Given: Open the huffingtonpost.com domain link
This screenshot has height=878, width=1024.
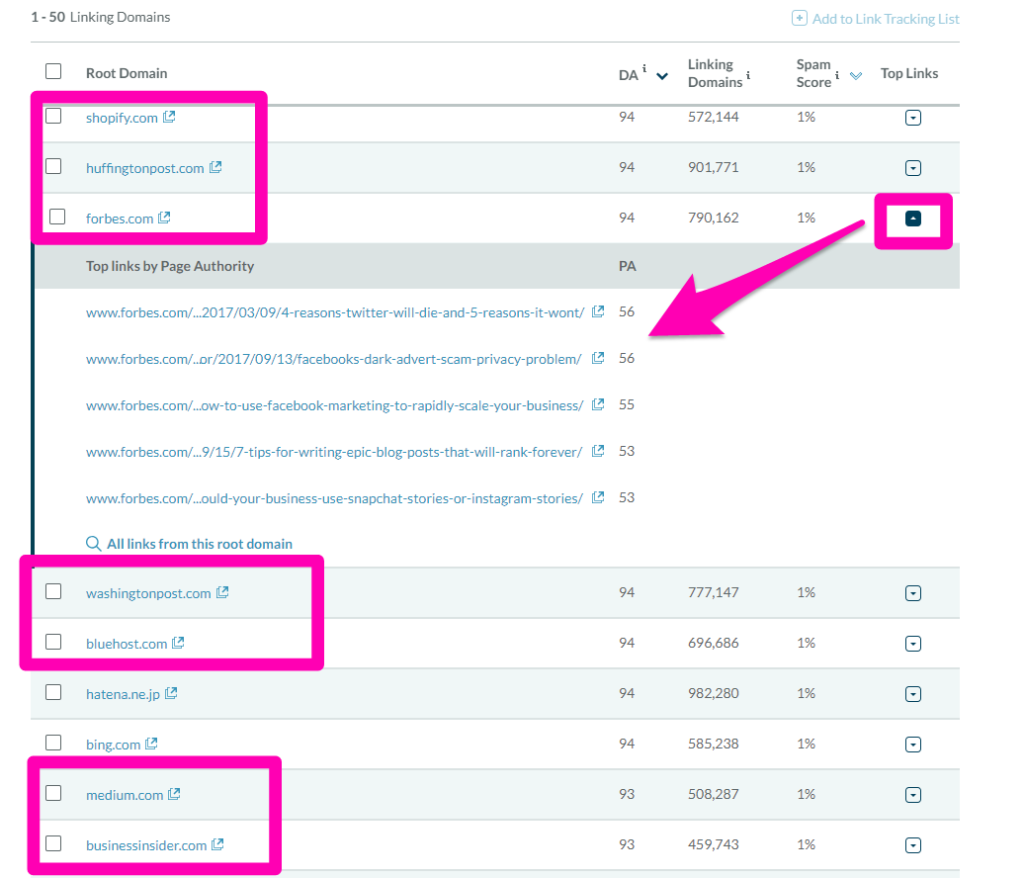Looking at the screenshot, I should pyautogui.click(x=145, y=168).
